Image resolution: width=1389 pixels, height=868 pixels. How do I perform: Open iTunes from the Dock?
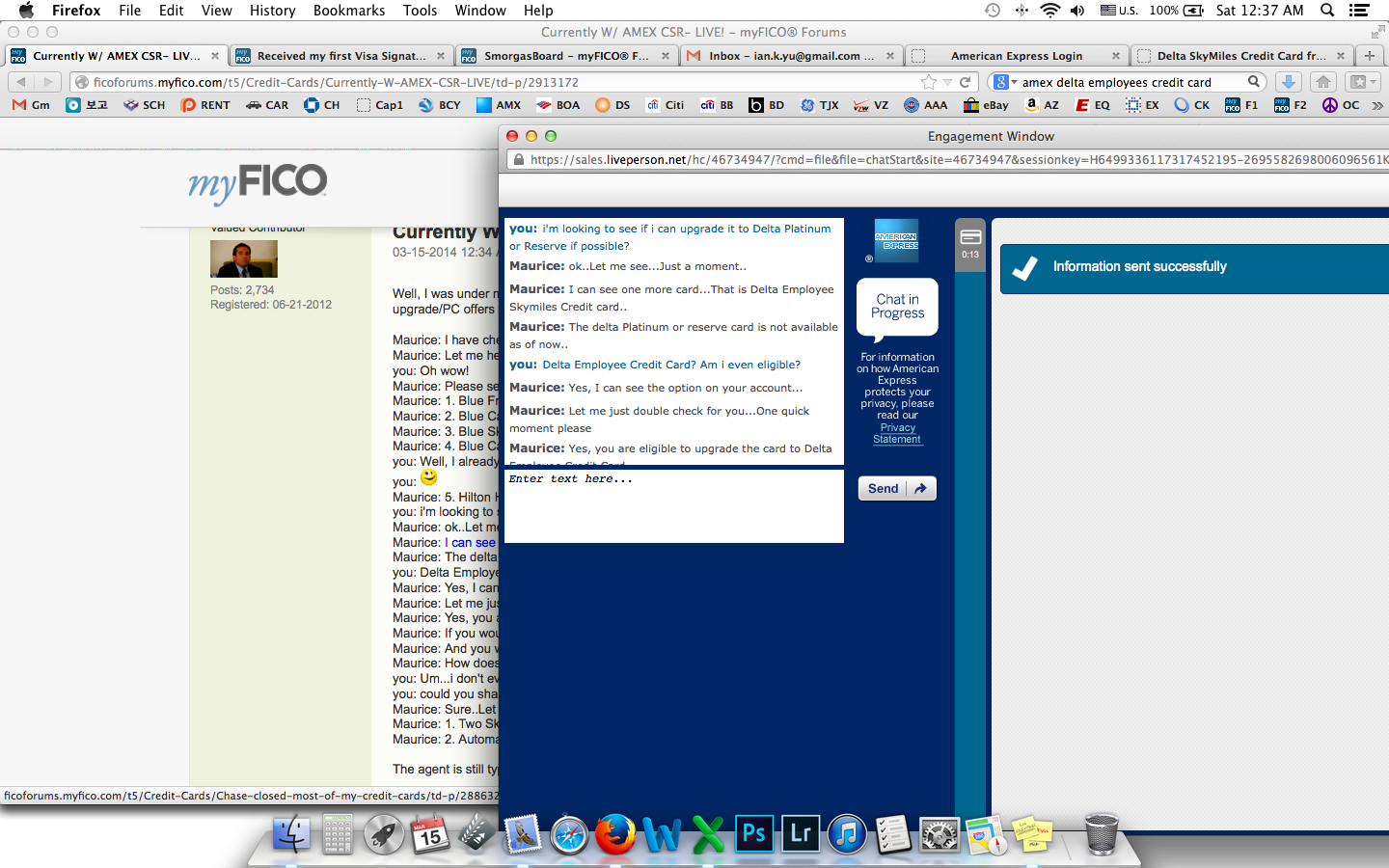(847, 834)
